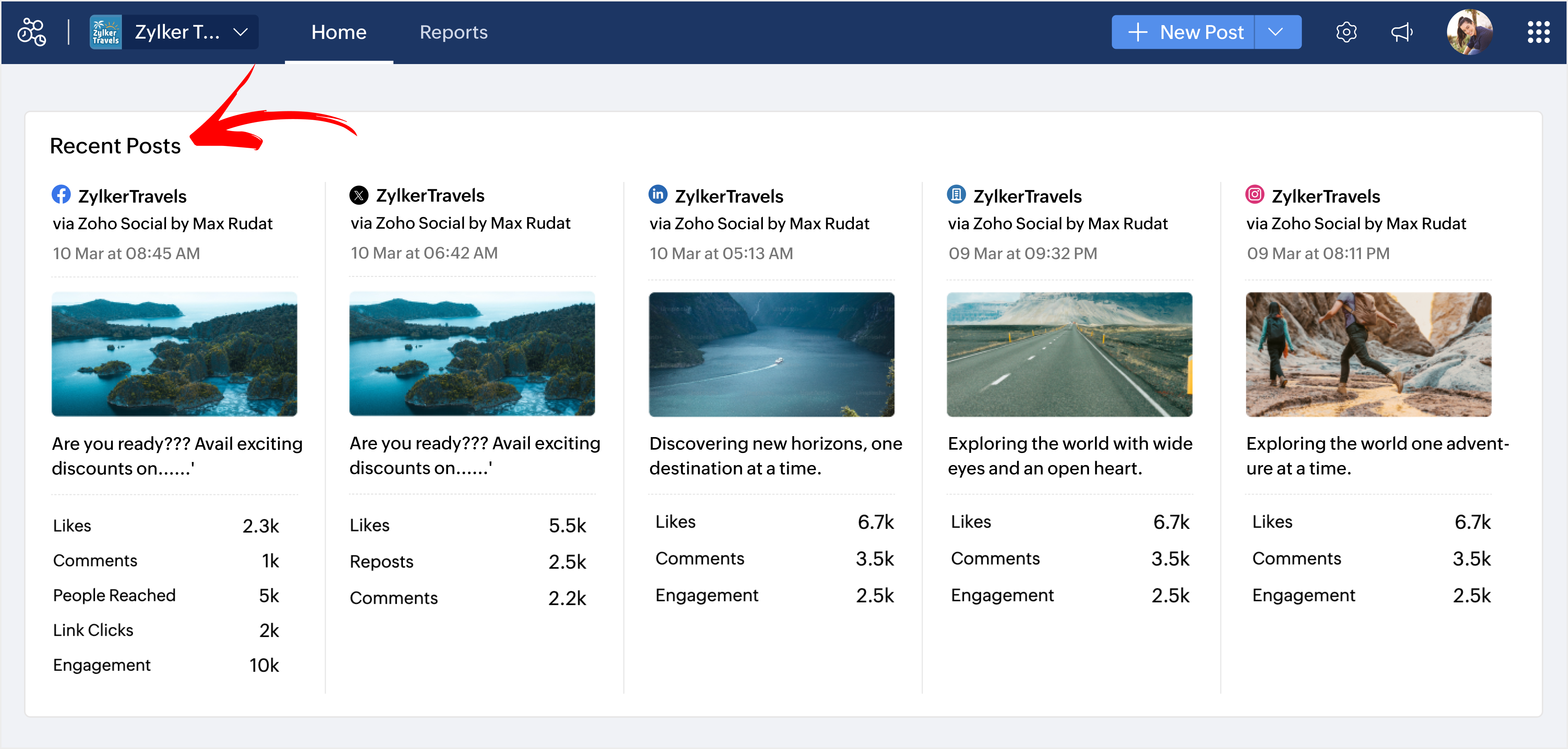Click the fjord boat post image
Screen dimensions: 1568x749
(771, 354)
